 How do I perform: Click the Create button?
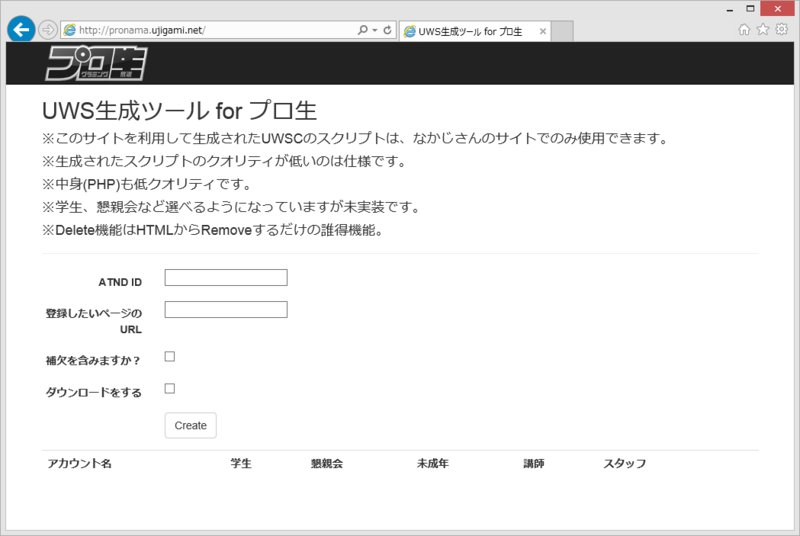[190, 425]
